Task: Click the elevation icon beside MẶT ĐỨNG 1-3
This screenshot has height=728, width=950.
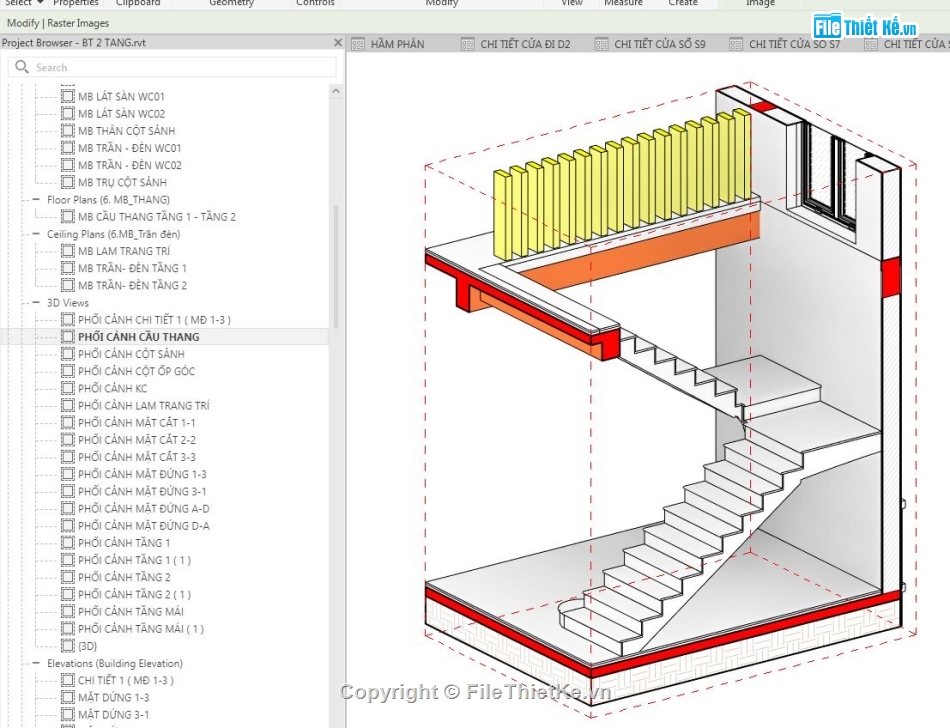Action: (x=68, y=697)
